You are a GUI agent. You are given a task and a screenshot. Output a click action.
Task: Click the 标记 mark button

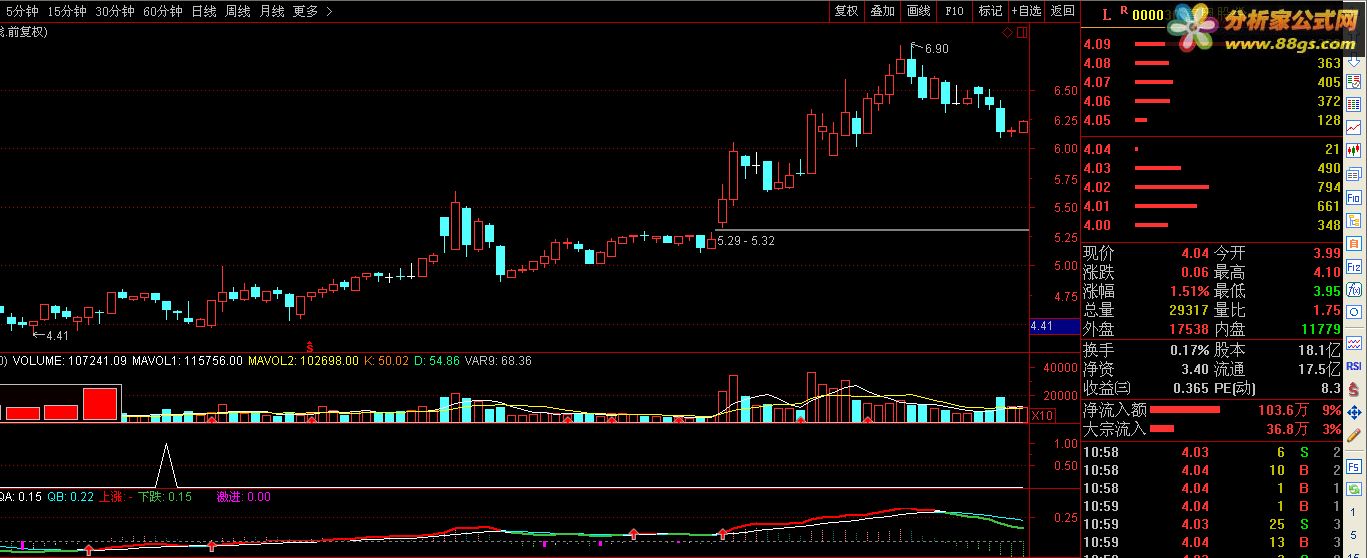(990, 11)
